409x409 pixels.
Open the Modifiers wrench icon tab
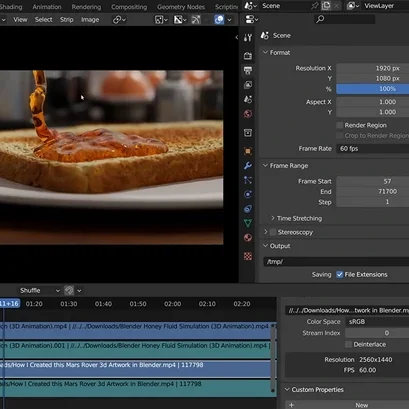248,166
